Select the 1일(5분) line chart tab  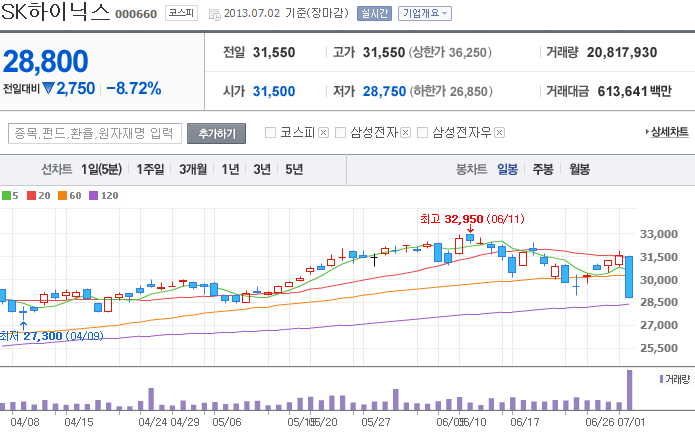click(101, 169)
